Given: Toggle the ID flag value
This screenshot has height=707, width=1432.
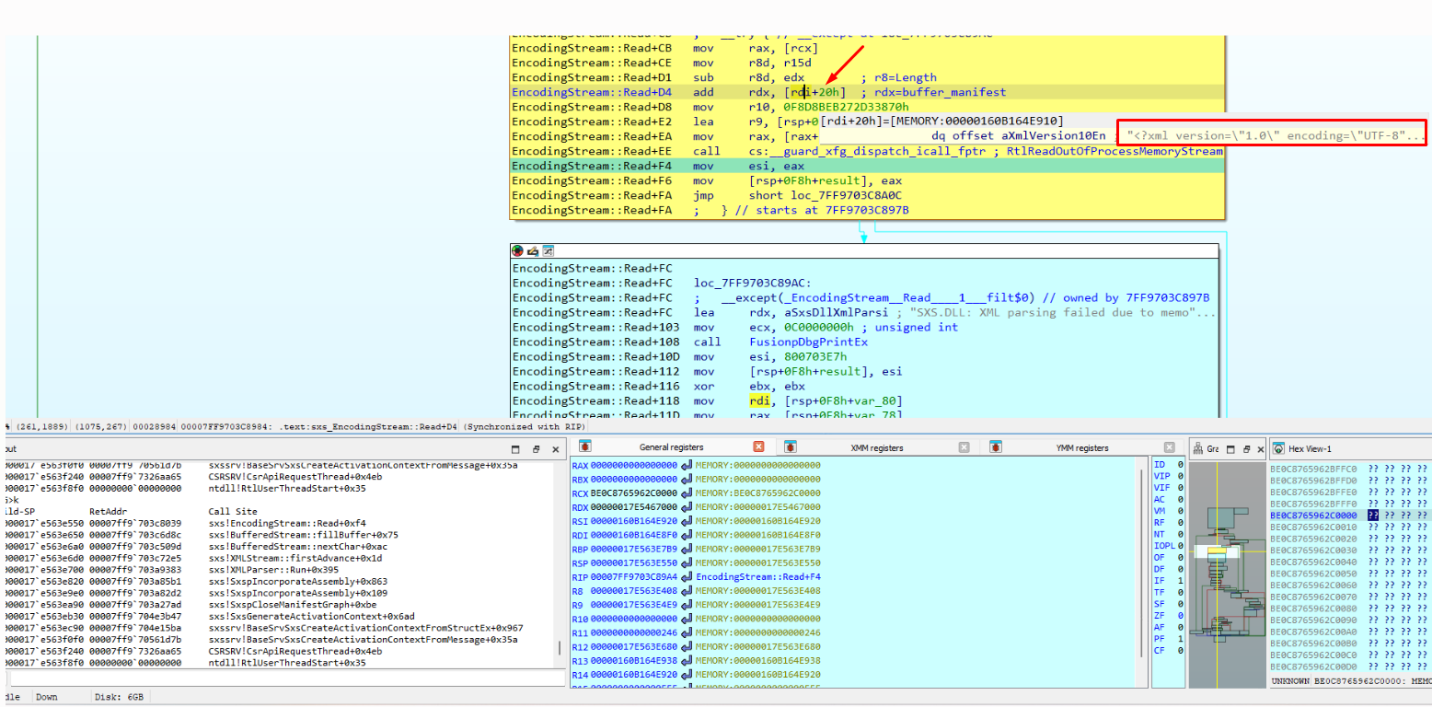Looking at the screenshot, I should pyautogui.click(x=1180, y=465).
